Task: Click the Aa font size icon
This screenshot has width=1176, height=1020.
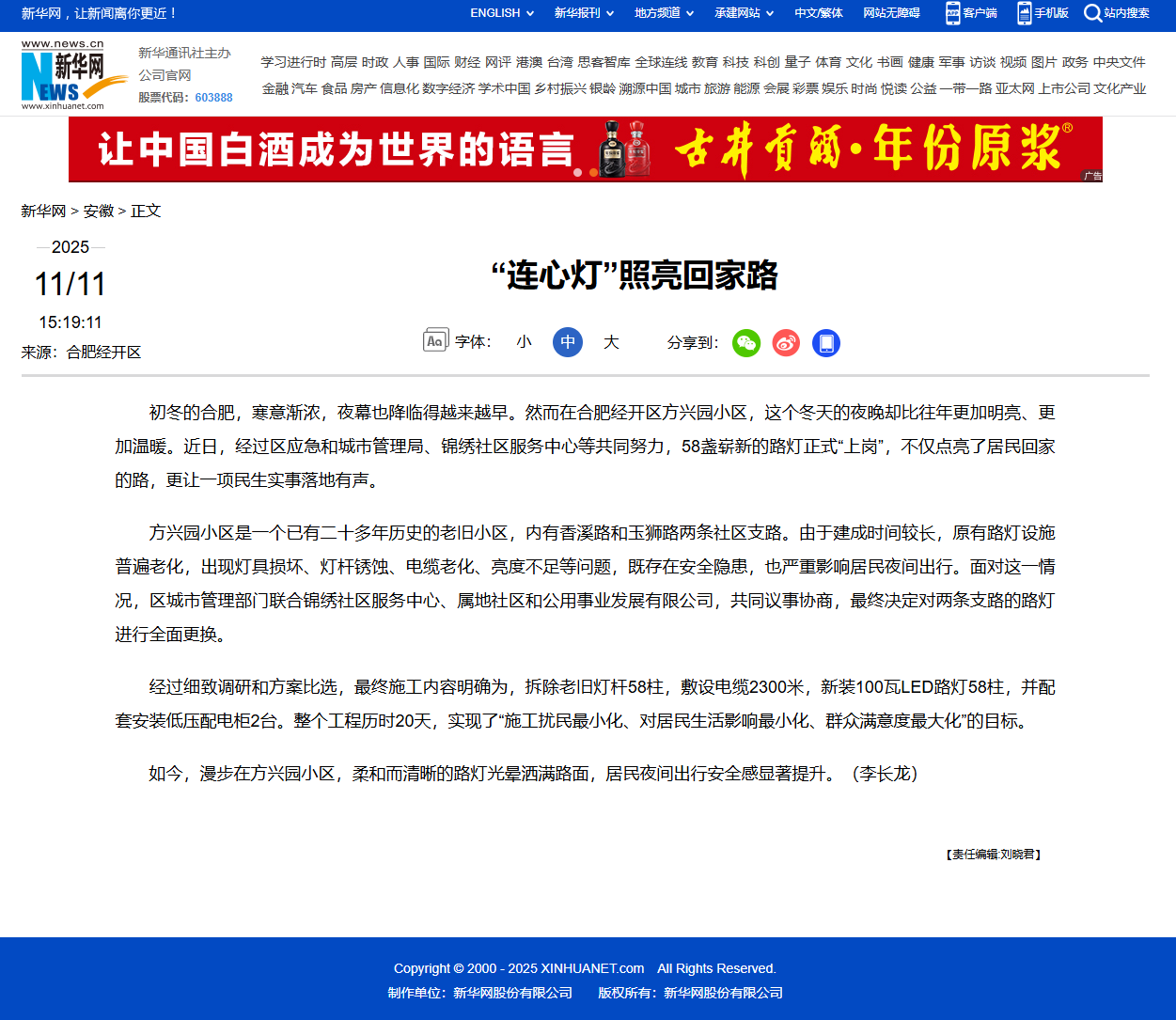Action: (435, 340)
